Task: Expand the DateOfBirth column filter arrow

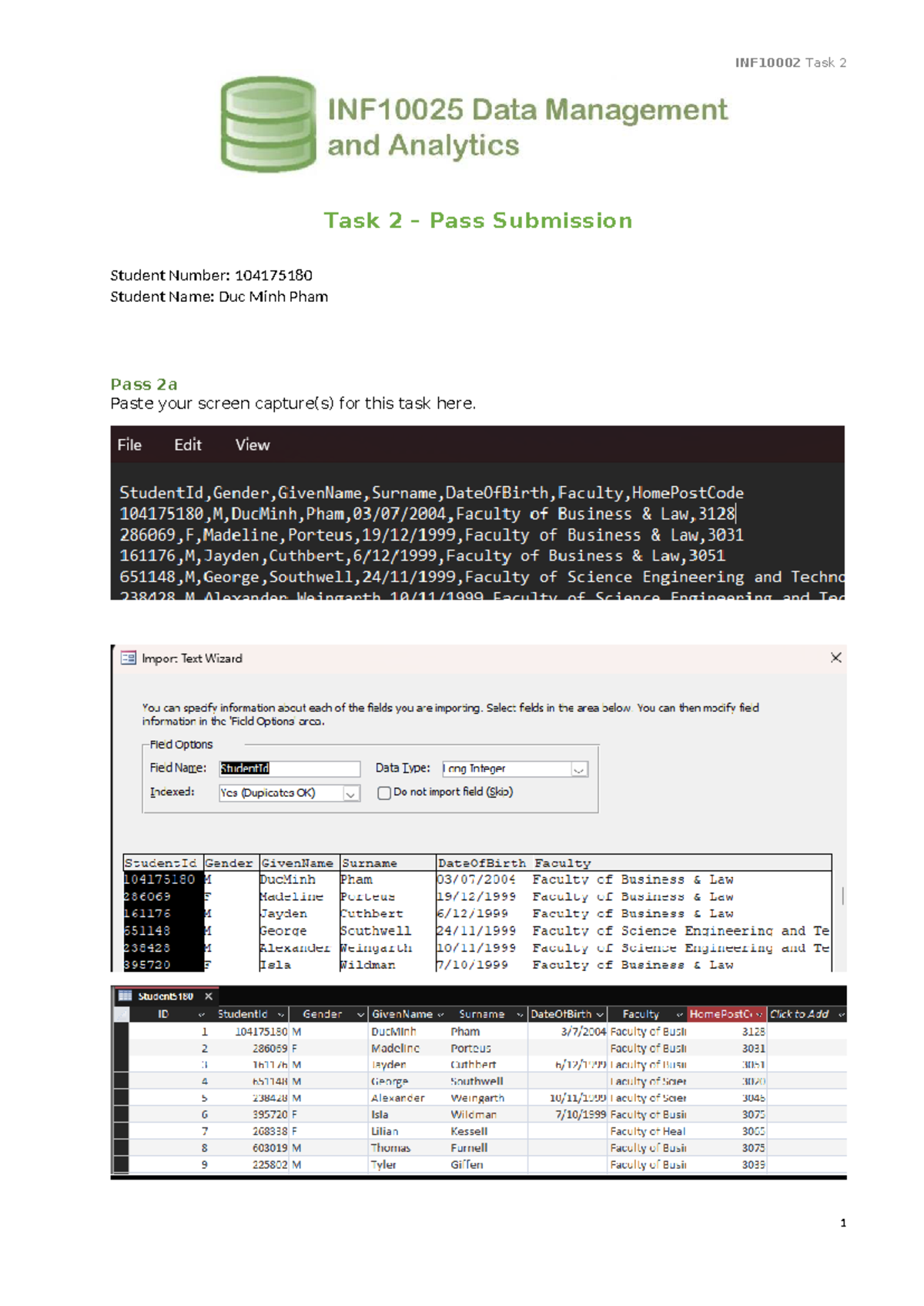Action: coord(600,1015)
